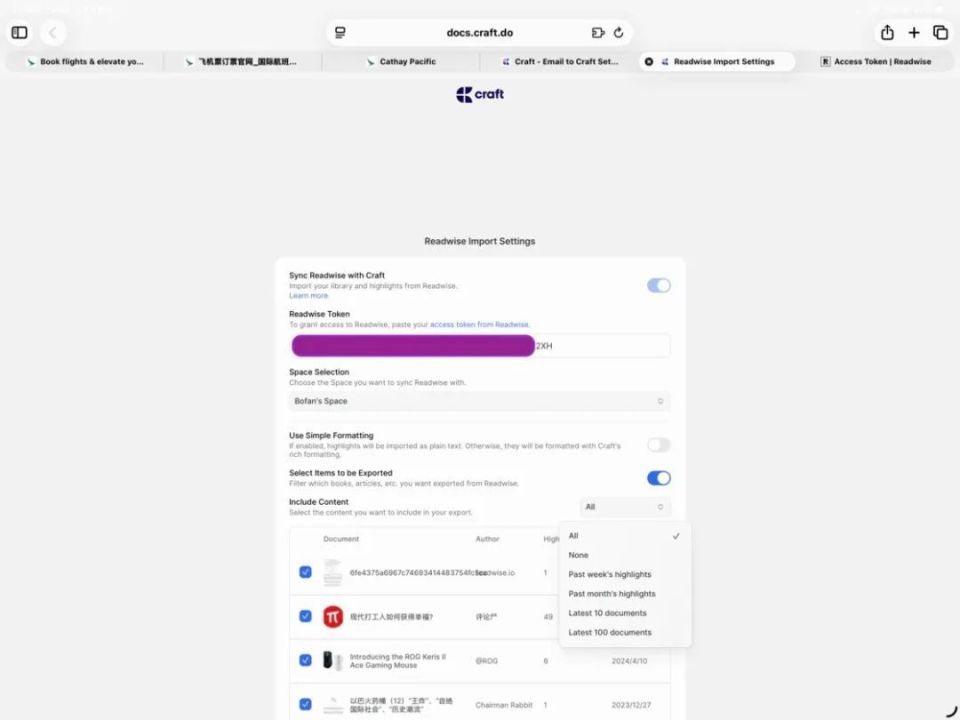Uncheck ROG Keris II Gaming Mouse checkbox
The width and height of the screenshot is (960, 720).
[x=306, y=660]
